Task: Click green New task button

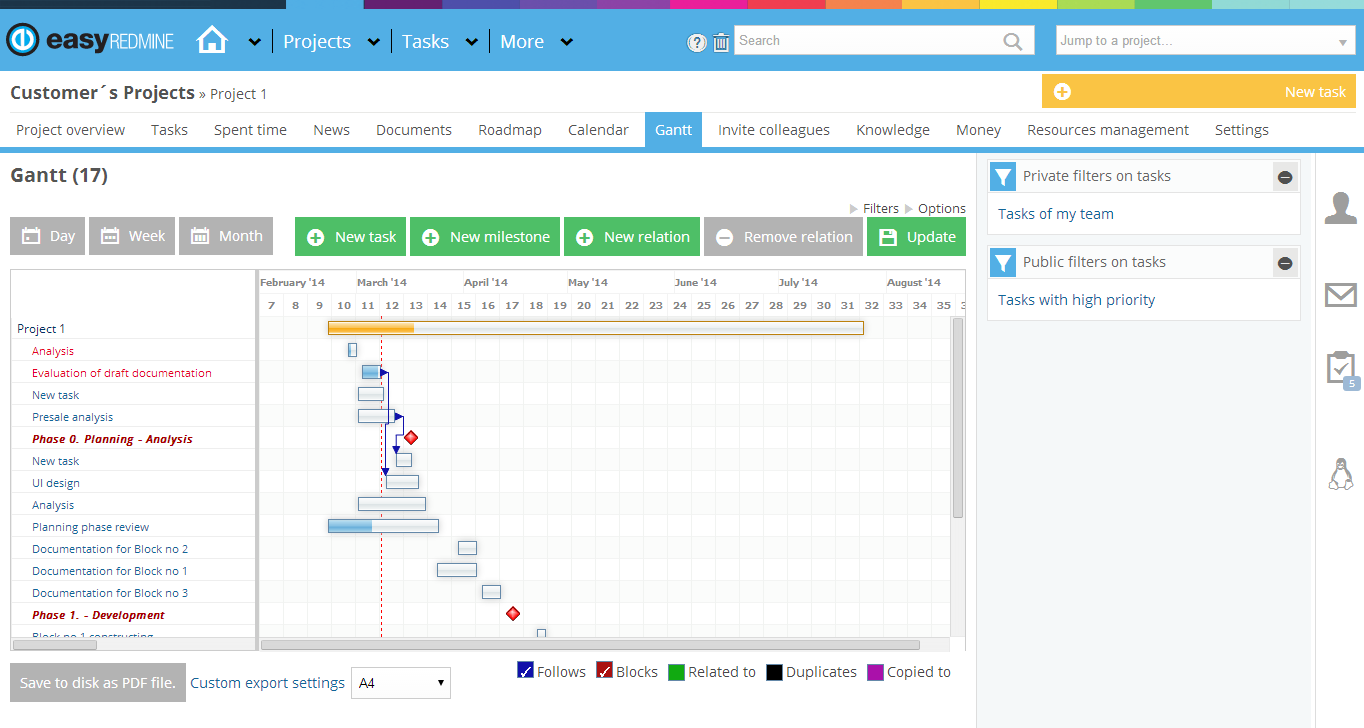Action: pyautogui.click(x=351, y=237)
